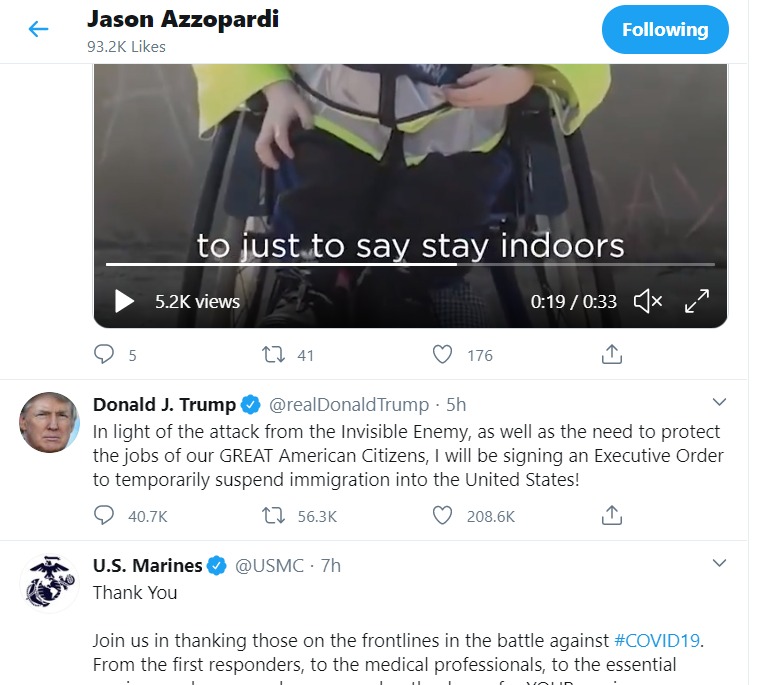Open the @realDonaldTrump profile handle
Viewport: 768px width, 685px height.
tap(349, 404)
